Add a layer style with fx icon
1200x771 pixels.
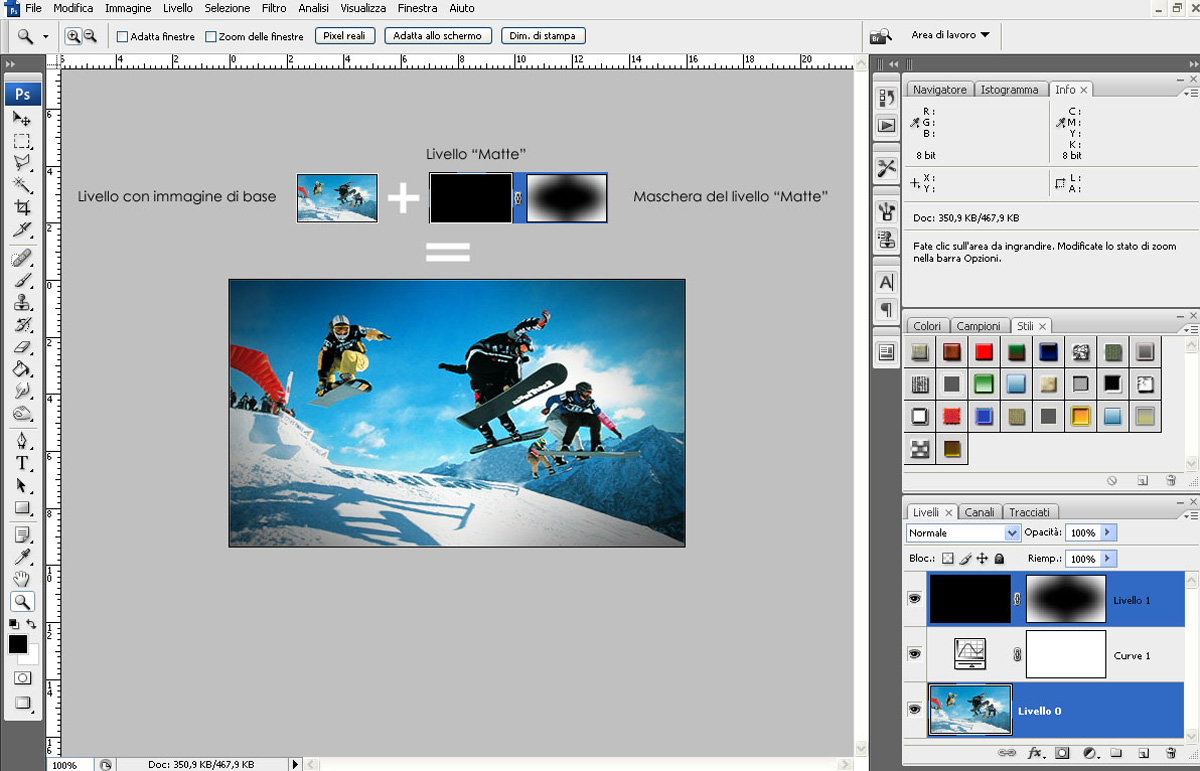tap(1035, 753)
